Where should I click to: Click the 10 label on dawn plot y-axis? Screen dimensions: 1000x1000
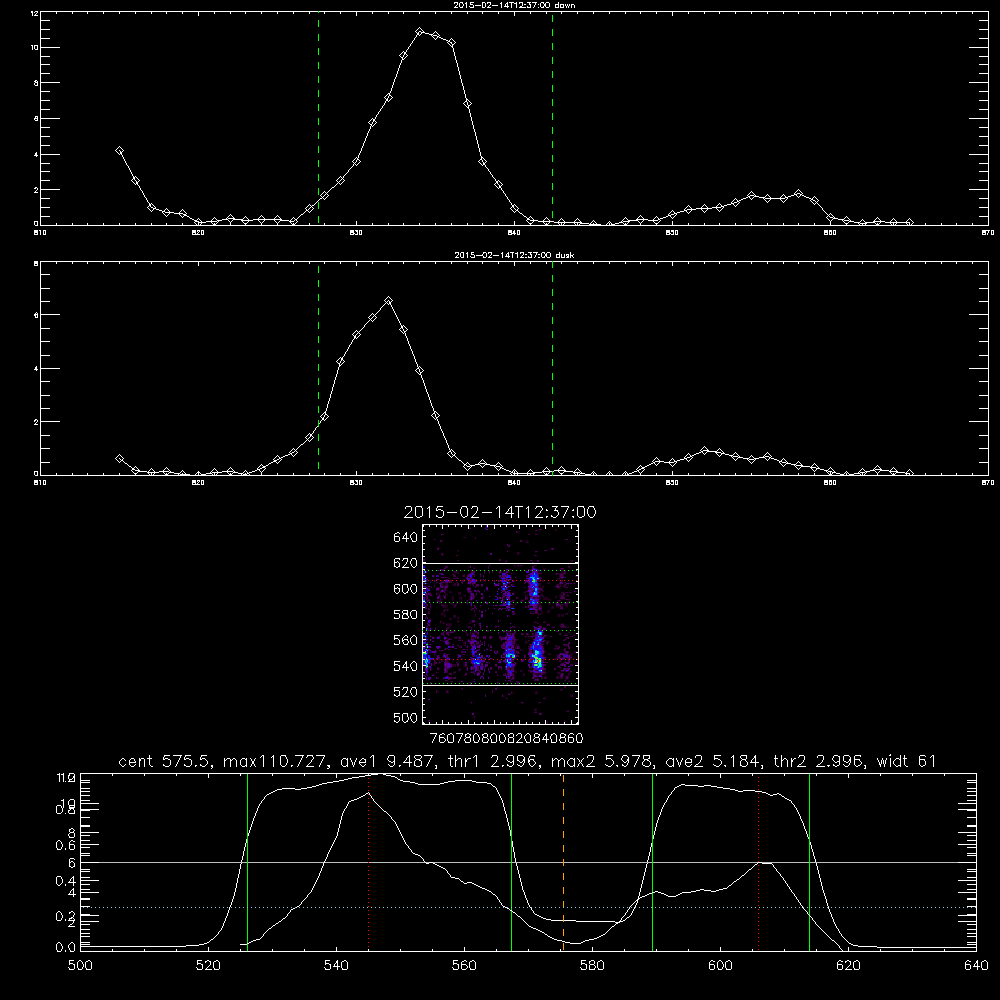click(35, 48)
